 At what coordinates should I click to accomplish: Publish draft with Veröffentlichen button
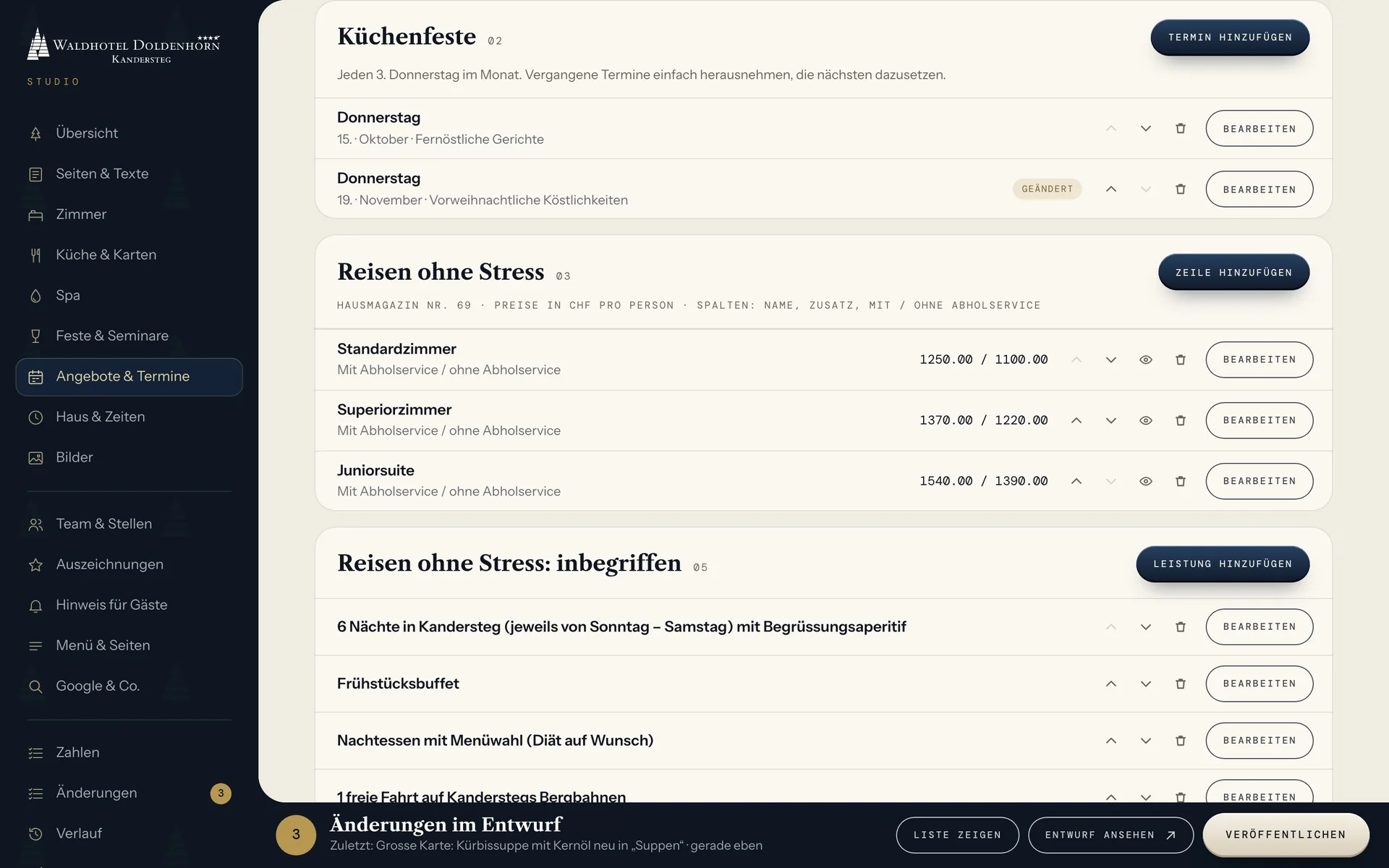coord(1286,835)
